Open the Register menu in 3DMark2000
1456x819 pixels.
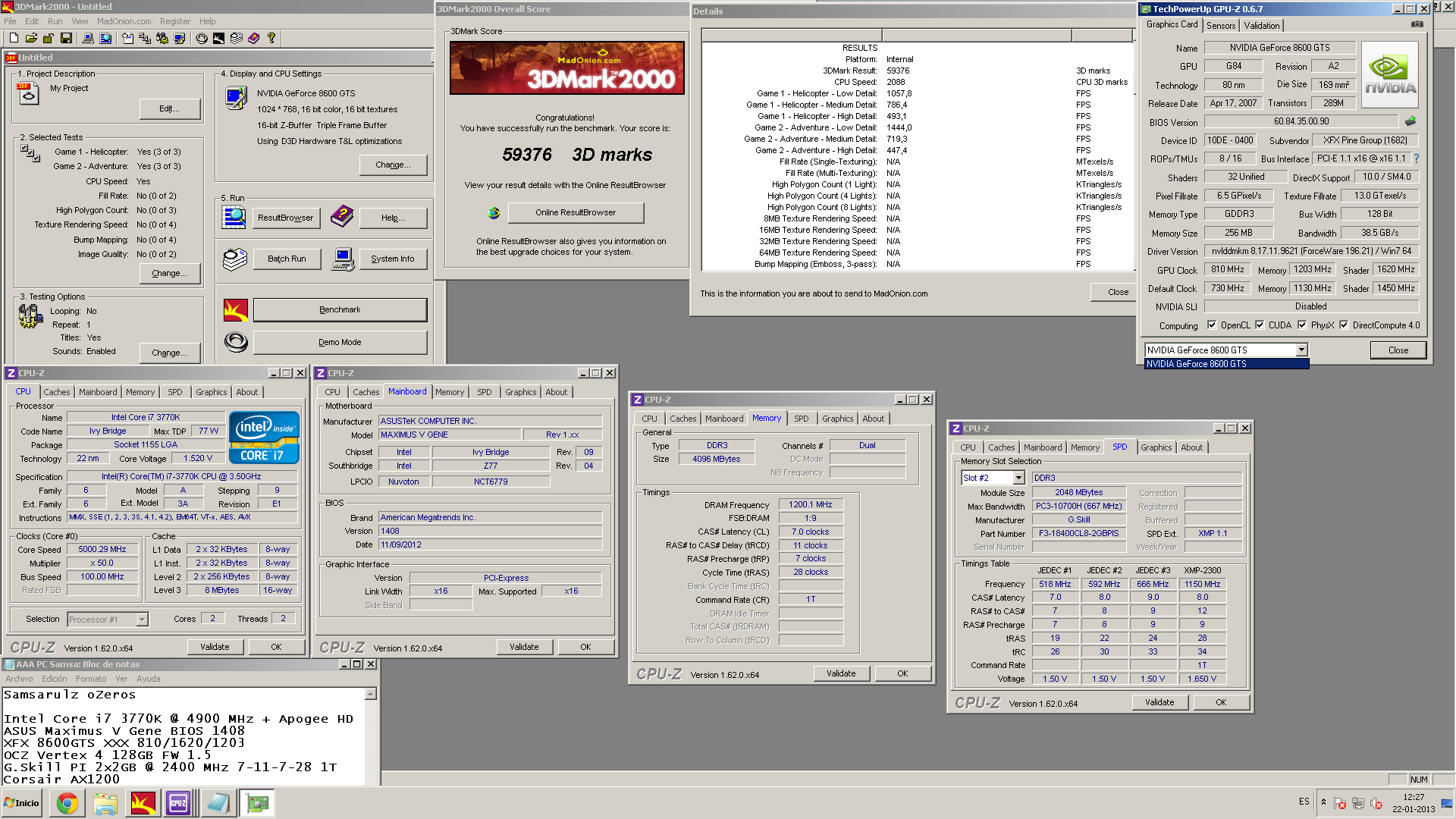(175, 21)
